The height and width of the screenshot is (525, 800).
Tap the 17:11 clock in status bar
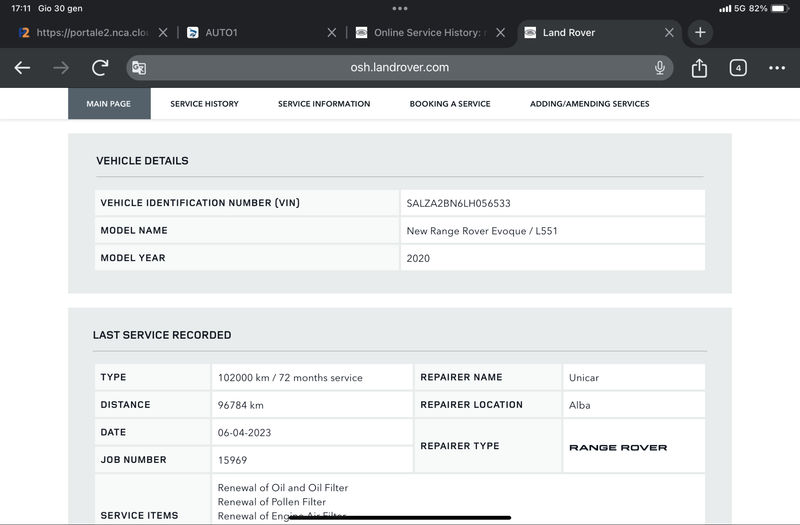[x=21, y=8]
